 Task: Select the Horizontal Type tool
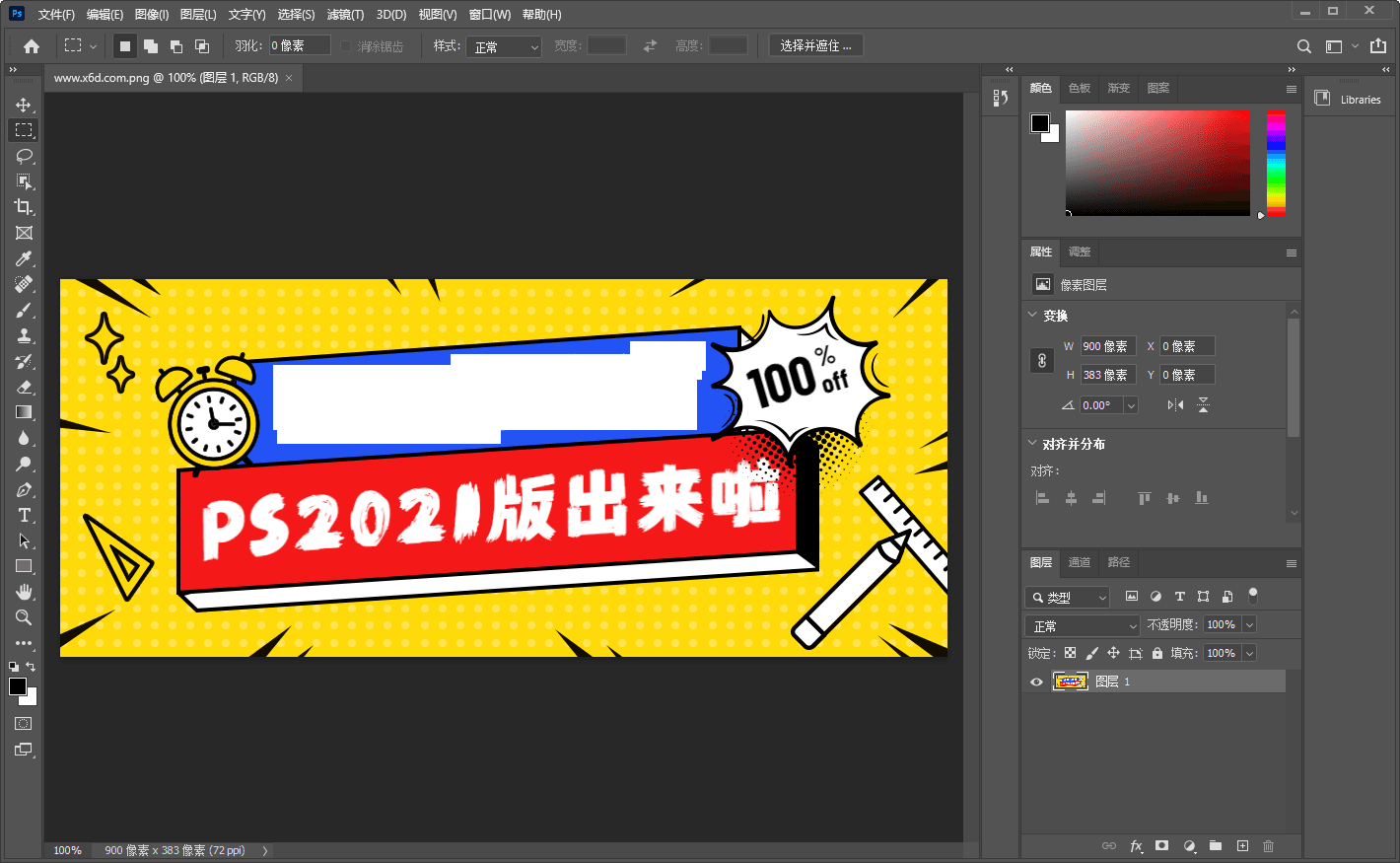tap(24, 515)
